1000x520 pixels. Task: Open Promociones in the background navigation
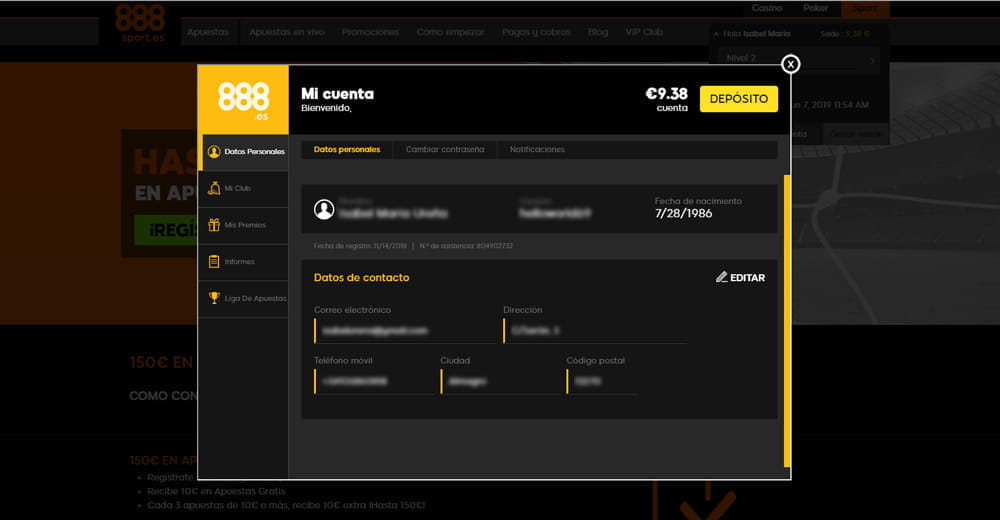click(370, 32)
